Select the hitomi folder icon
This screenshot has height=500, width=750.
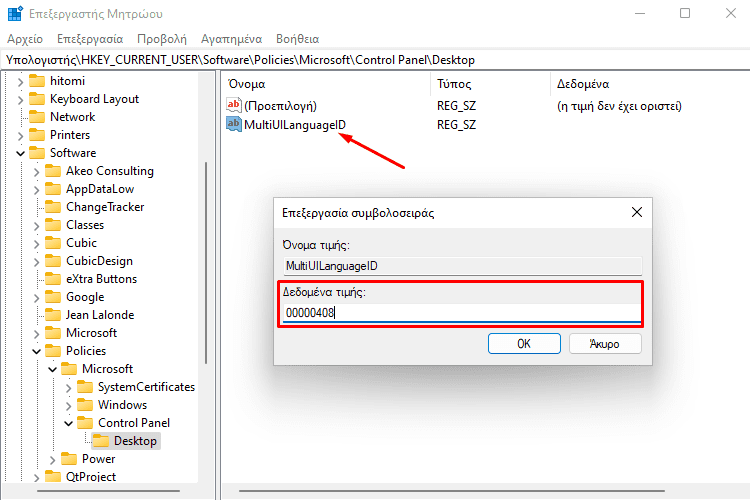[37, 81]
